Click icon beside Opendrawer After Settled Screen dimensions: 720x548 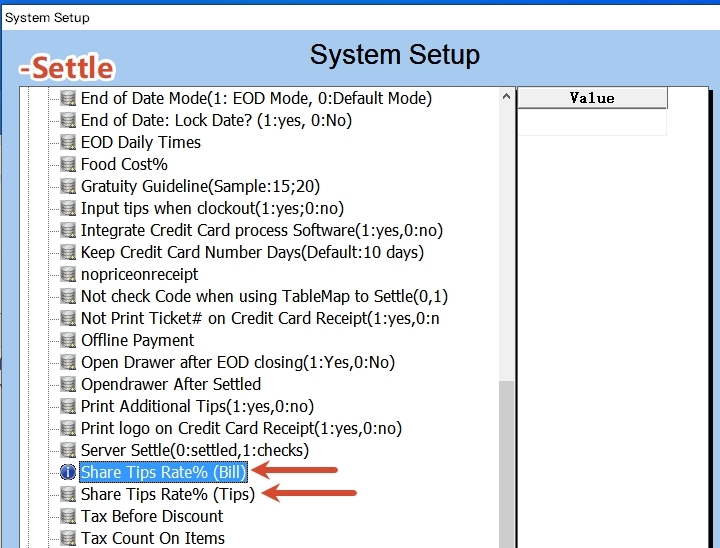click(68, 384)
